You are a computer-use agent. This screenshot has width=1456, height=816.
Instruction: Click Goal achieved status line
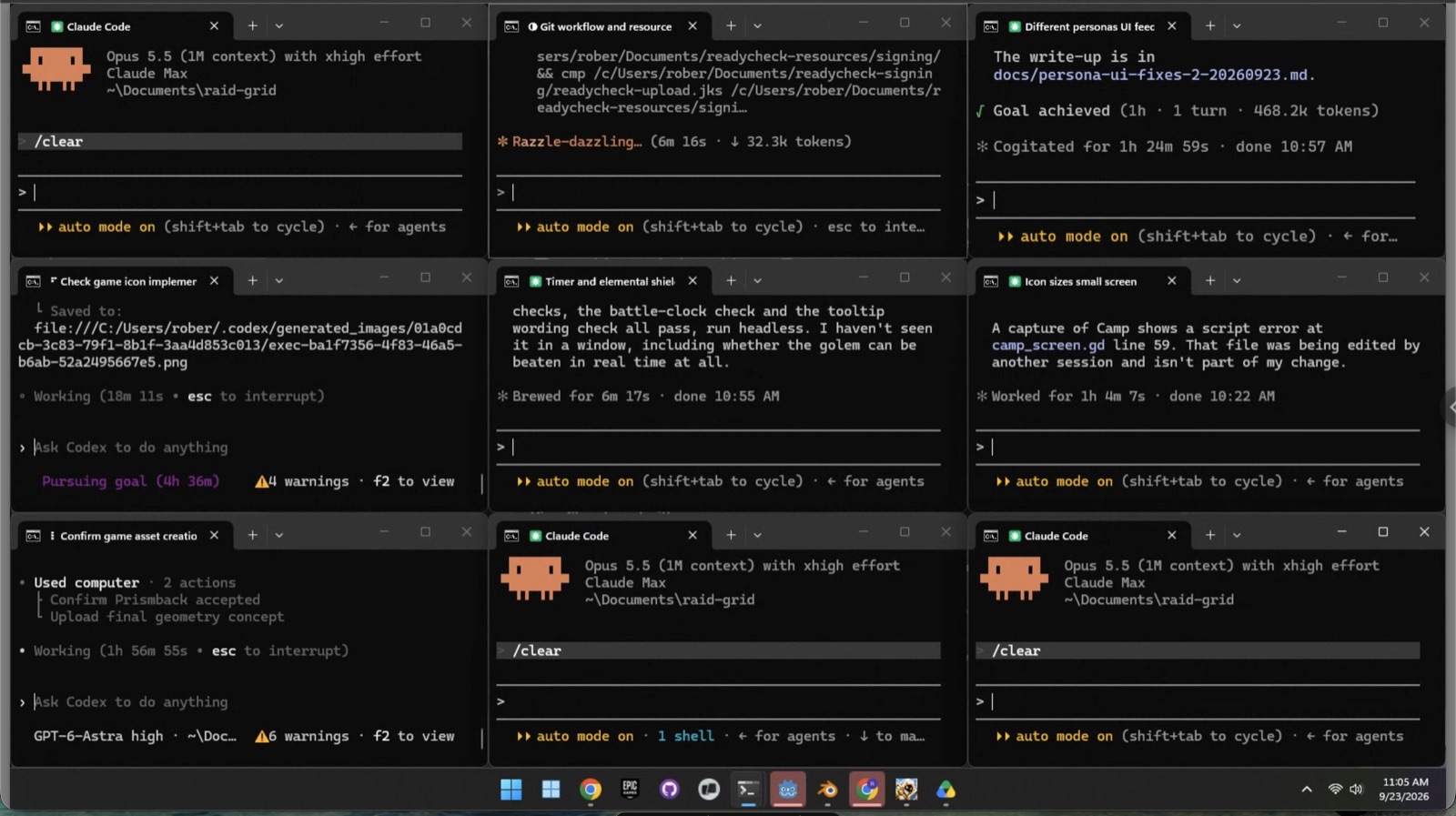click(x=1177, y=111)
